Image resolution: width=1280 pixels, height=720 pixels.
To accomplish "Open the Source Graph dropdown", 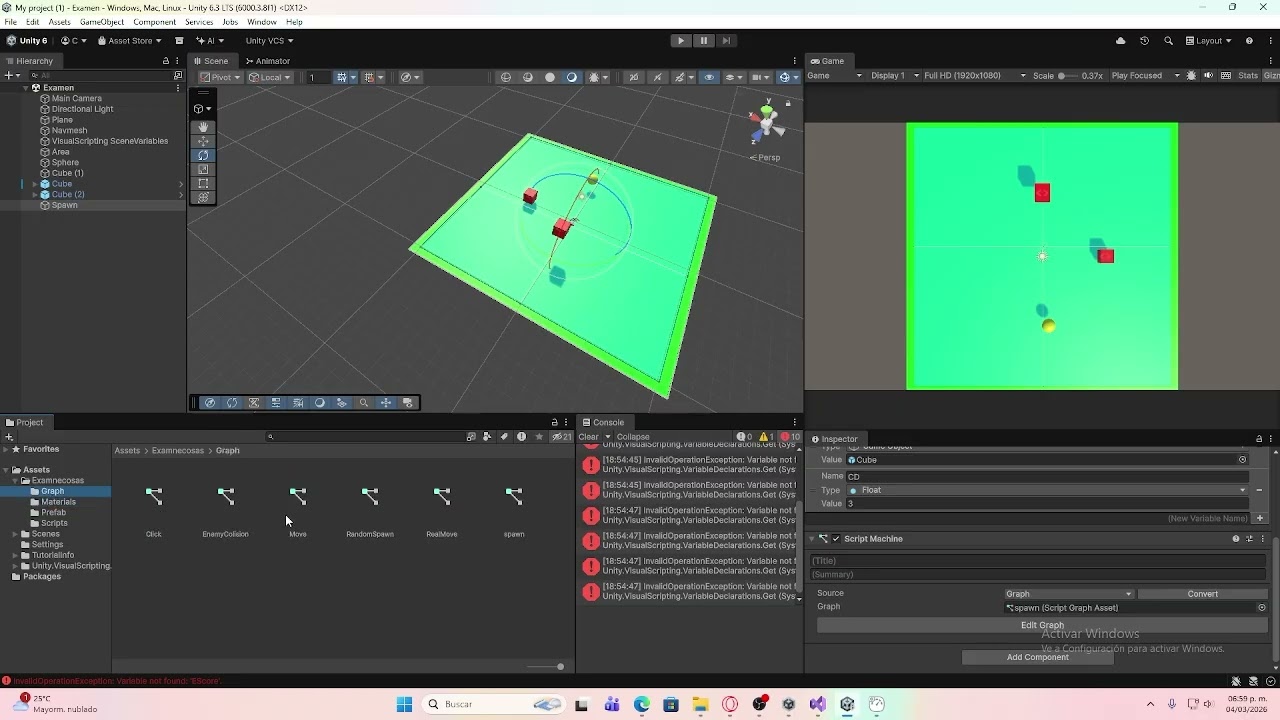I will click(x=1069, y=594).
